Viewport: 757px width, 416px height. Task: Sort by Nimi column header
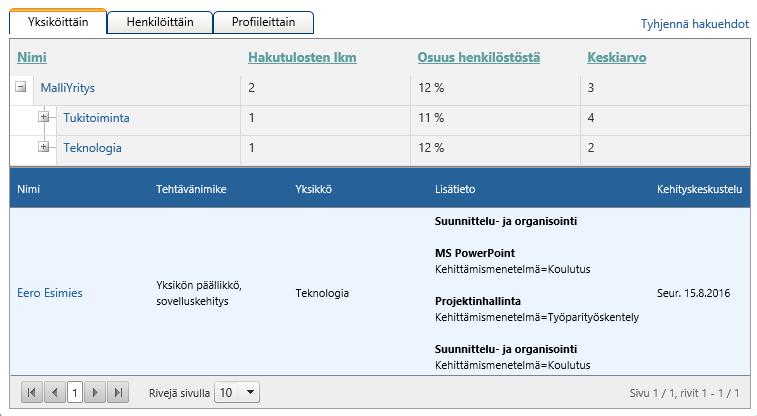[x=32, y=57]
